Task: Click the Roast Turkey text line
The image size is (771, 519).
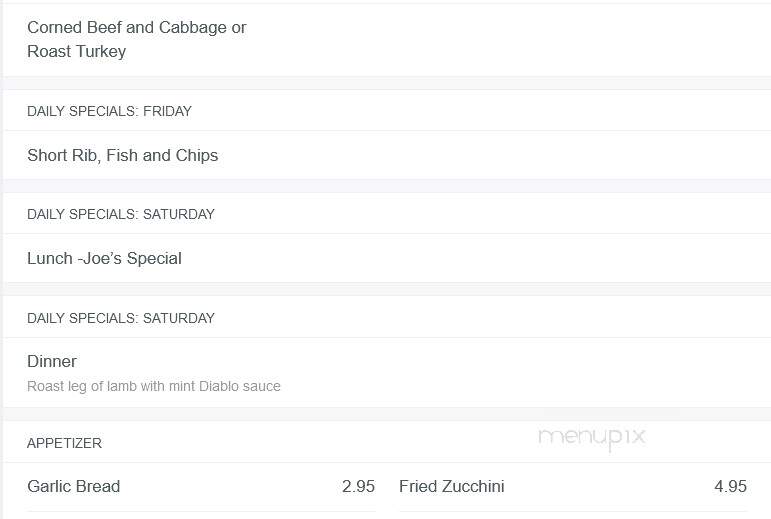Action: click(77, 51)
